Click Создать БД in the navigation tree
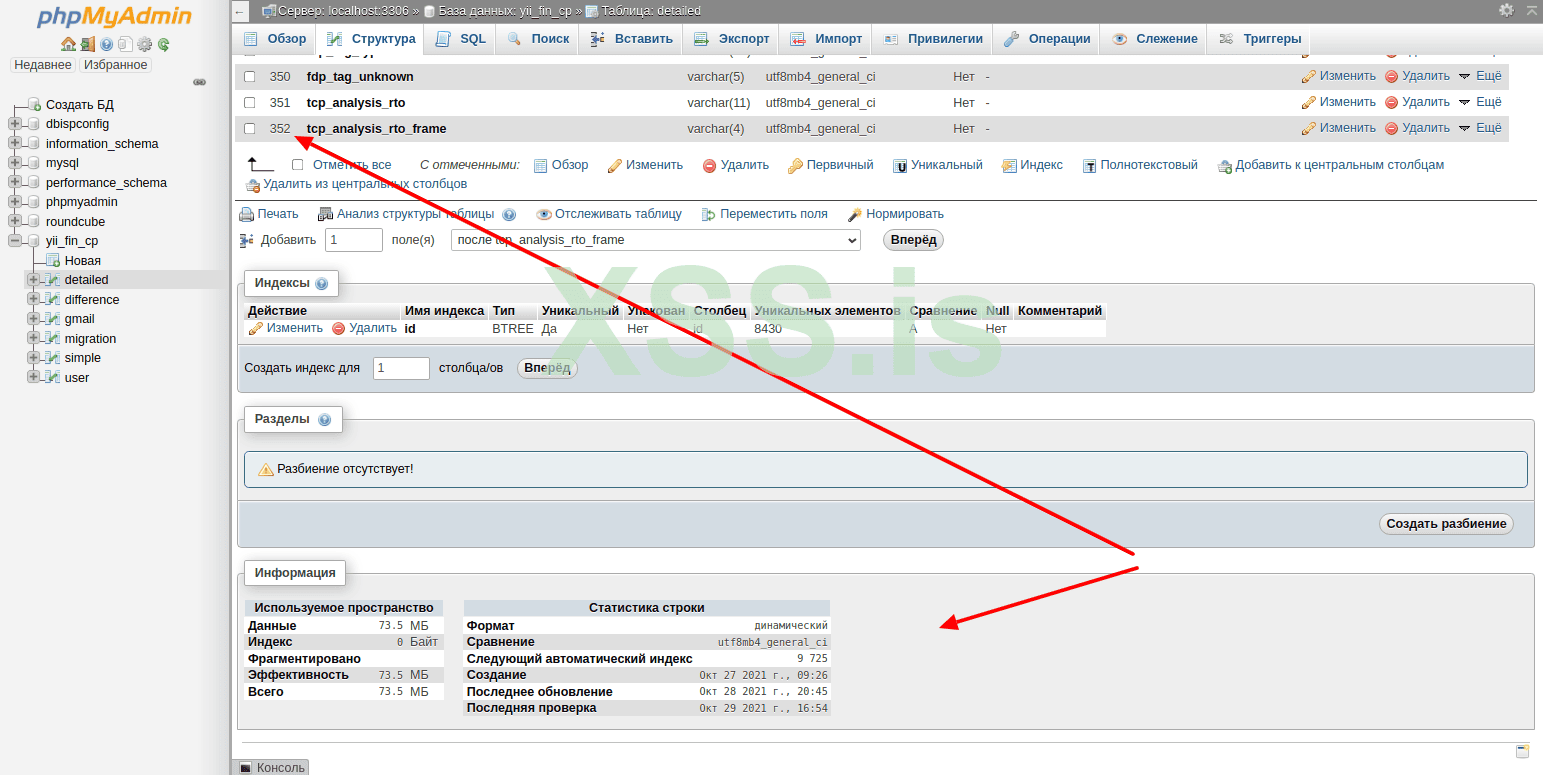Viewport: 1543px width, 775px height. pos(80,105)
